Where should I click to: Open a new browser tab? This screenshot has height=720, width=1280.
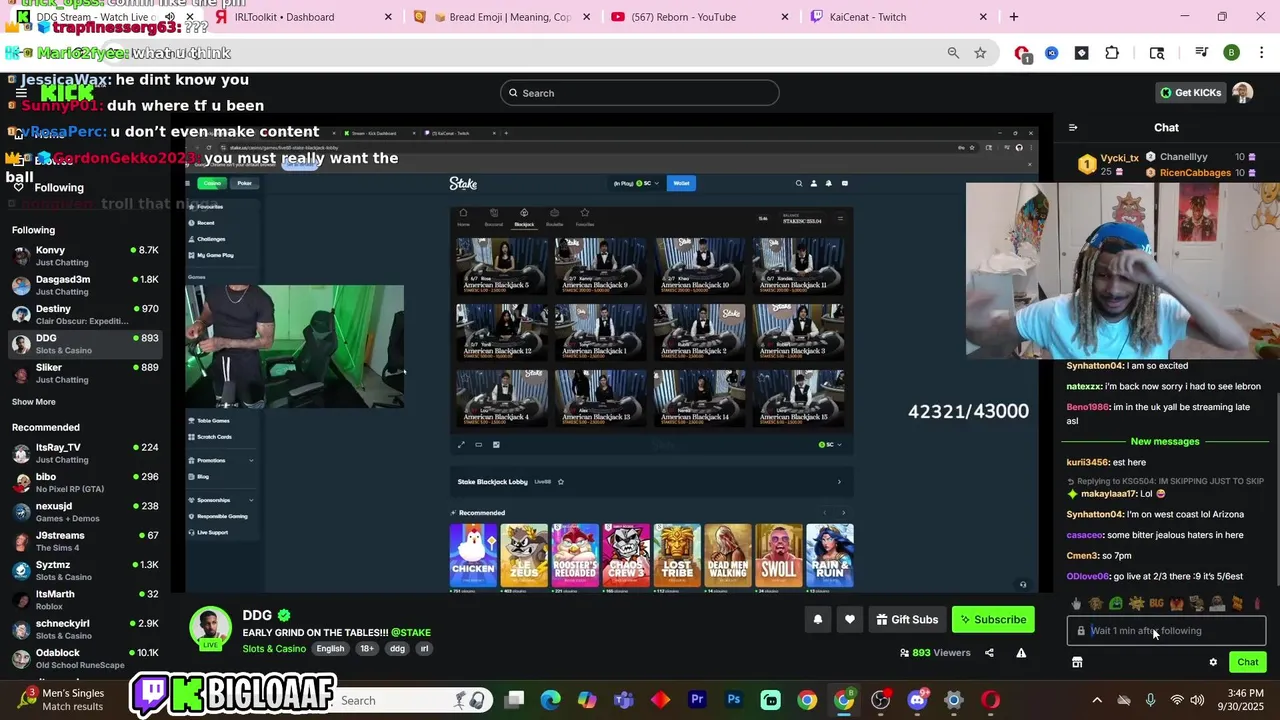[x=1014, y=17]
